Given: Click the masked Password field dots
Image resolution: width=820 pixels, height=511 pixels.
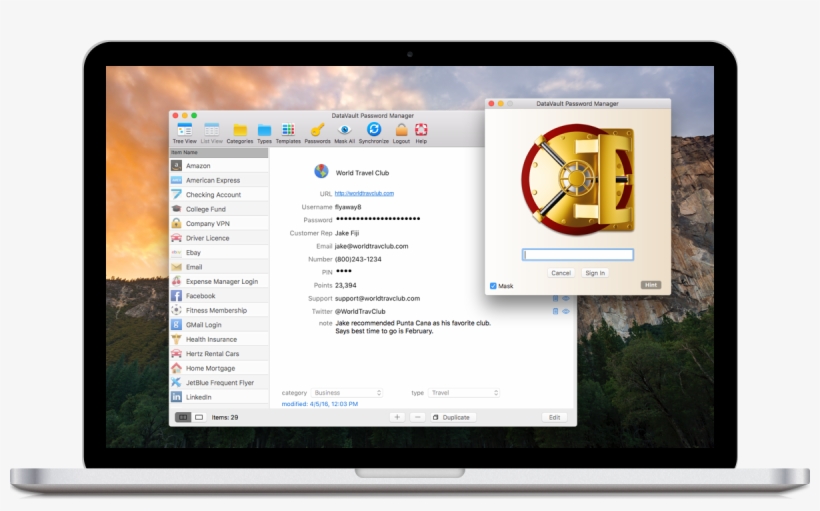Looking at the screenshot, I should [378, 219].
